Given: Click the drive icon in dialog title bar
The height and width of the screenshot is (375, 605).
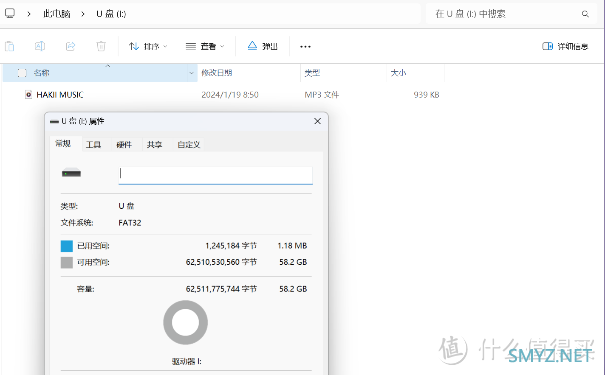Looking at the screenshot, I should click(54, 122).
